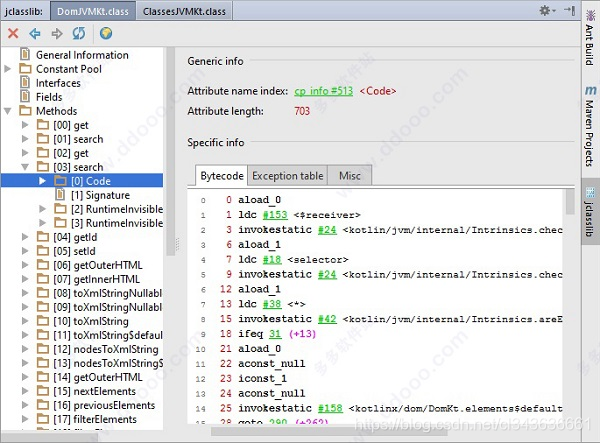
Task: Click the tree panel vertical scrollbar
Action: 171,151
